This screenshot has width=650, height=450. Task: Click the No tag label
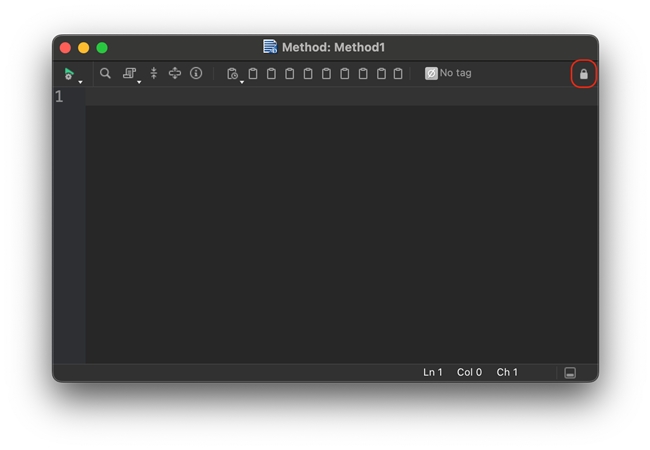[455, 73]
